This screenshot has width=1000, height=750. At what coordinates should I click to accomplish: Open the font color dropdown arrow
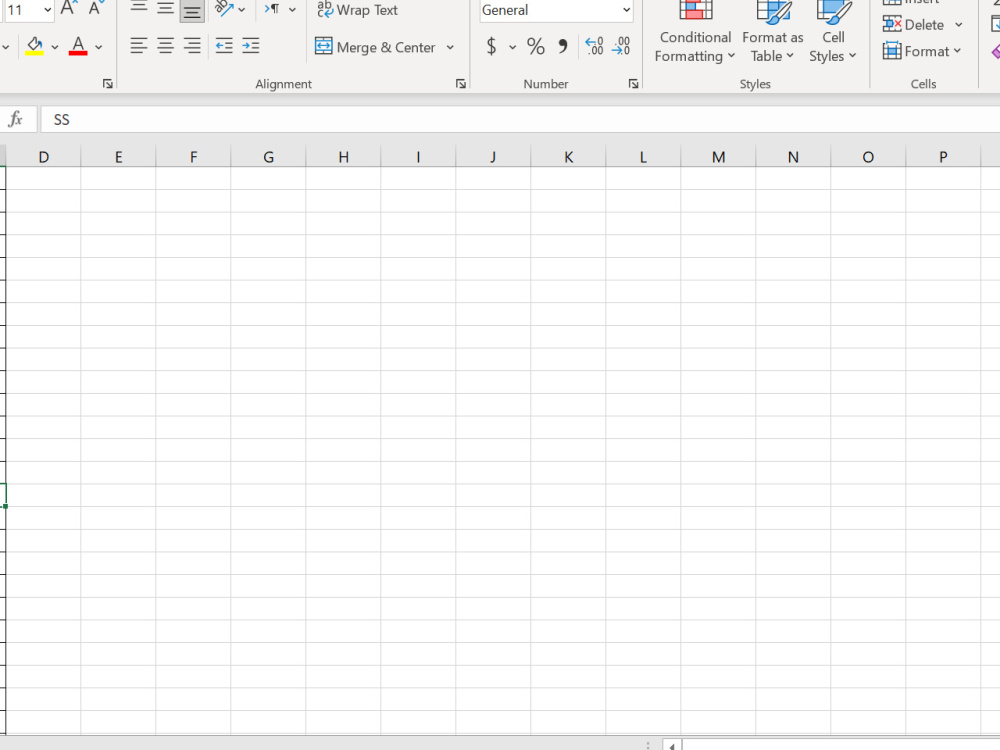tap(98, 47)
